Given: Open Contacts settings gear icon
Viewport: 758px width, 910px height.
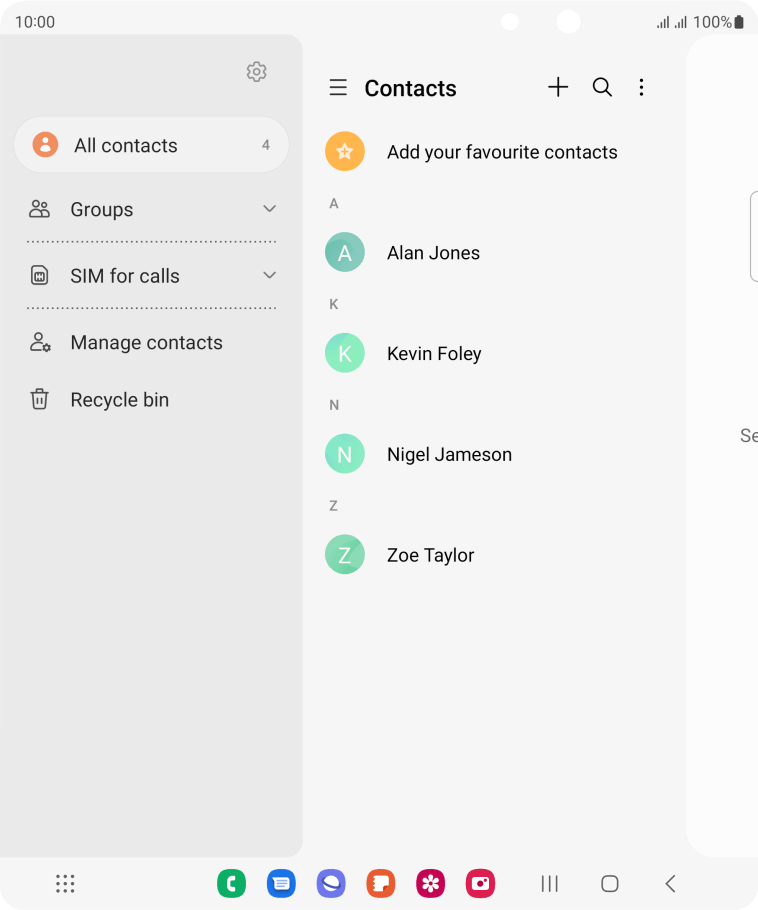Looking at the screenshot, I should point(257,72).
